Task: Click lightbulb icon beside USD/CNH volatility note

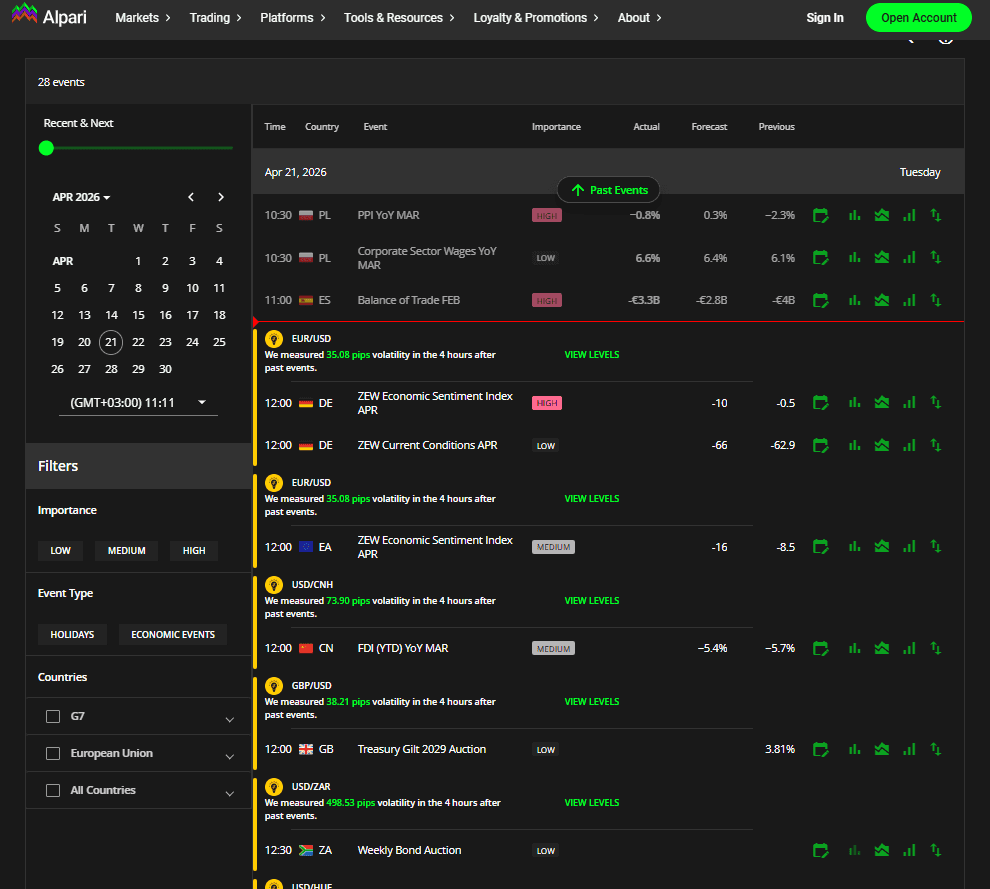Action: coord(273,586)
